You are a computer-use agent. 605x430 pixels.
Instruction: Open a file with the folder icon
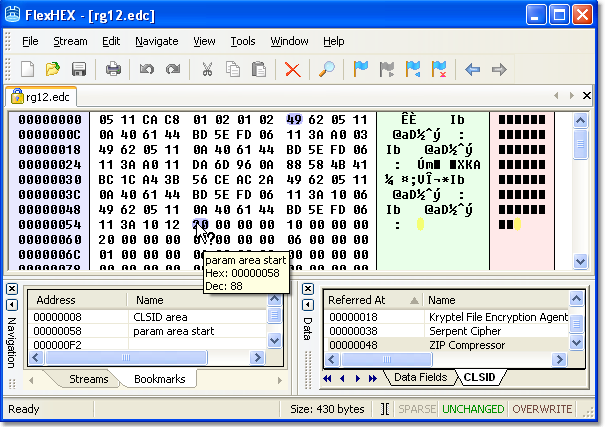click(53, 69)
